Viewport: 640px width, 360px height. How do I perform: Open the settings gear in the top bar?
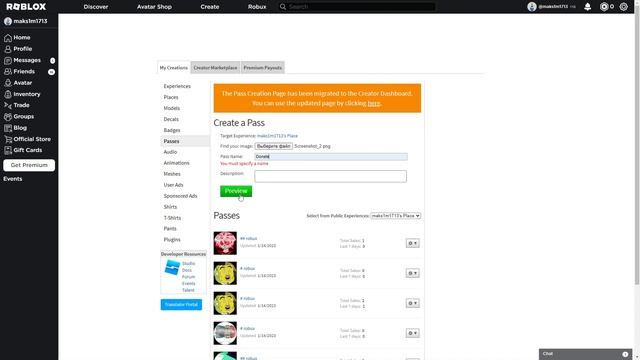623,7
